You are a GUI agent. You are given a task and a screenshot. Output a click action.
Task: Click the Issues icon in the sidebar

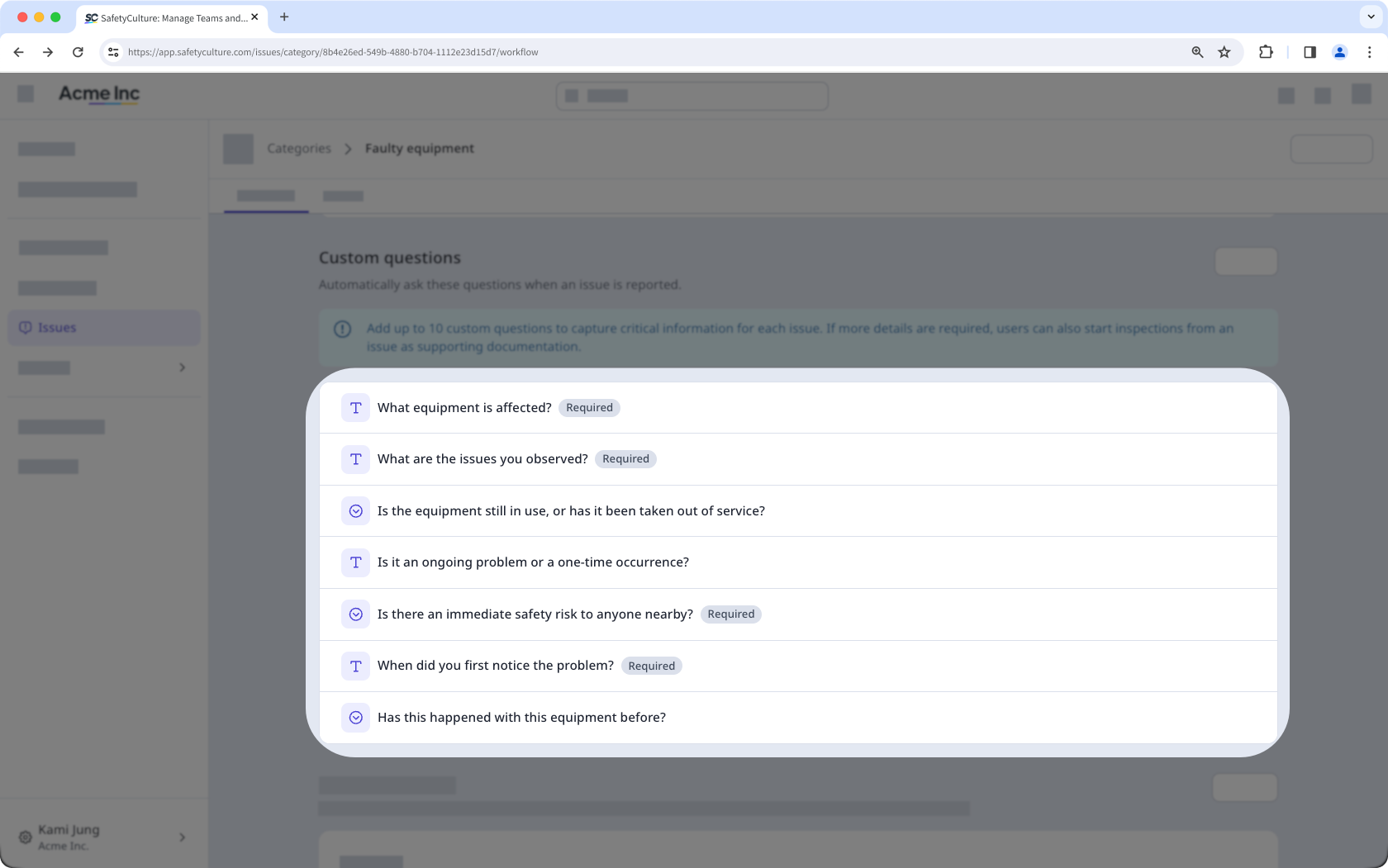(x=25, y=328)
